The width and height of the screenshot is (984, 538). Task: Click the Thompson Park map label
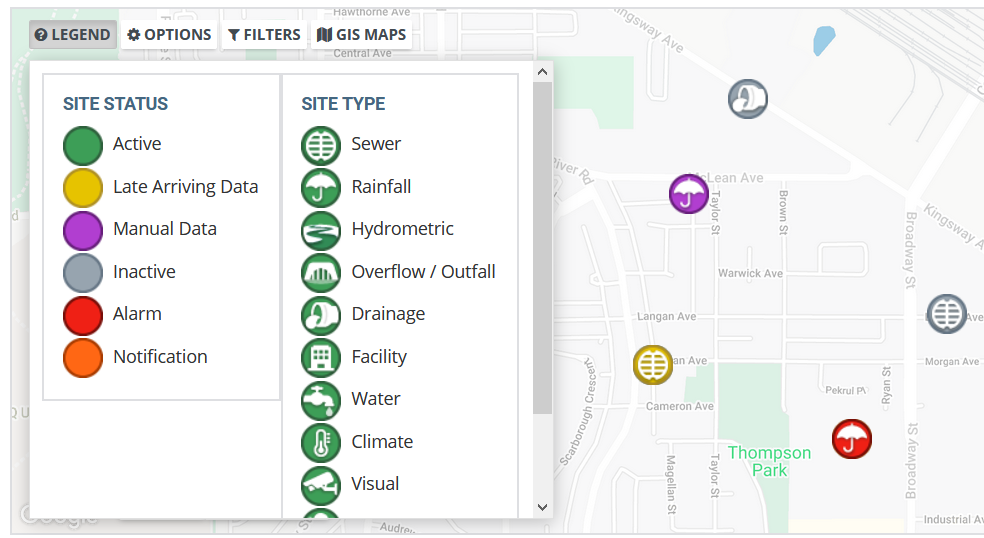click(769, 461)
